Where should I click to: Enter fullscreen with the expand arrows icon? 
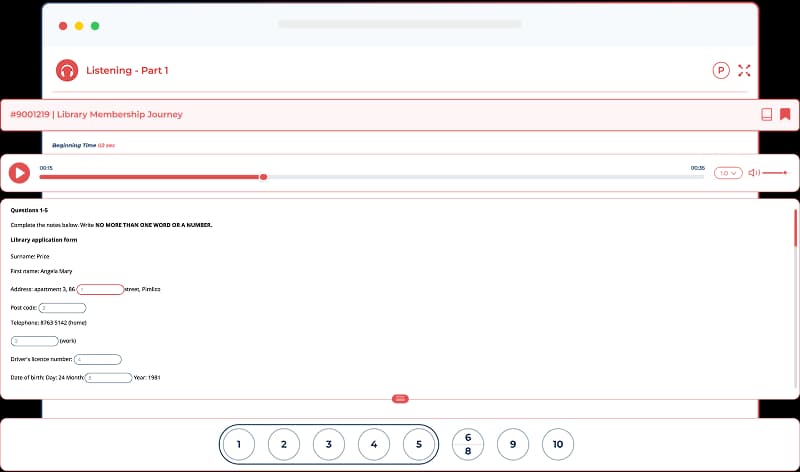[x=744, y=70]
